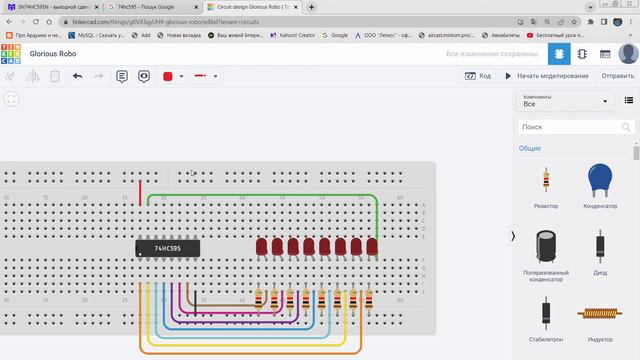Screen dimensions: 640x360
Task: Toggle notes visibility icon
Action: (x=144, y=76)
